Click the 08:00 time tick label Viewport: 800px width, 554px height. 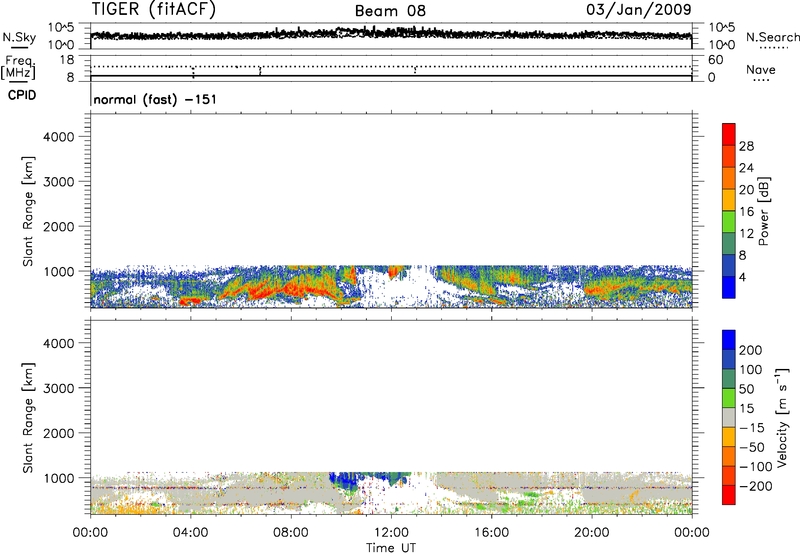(291, 533)
